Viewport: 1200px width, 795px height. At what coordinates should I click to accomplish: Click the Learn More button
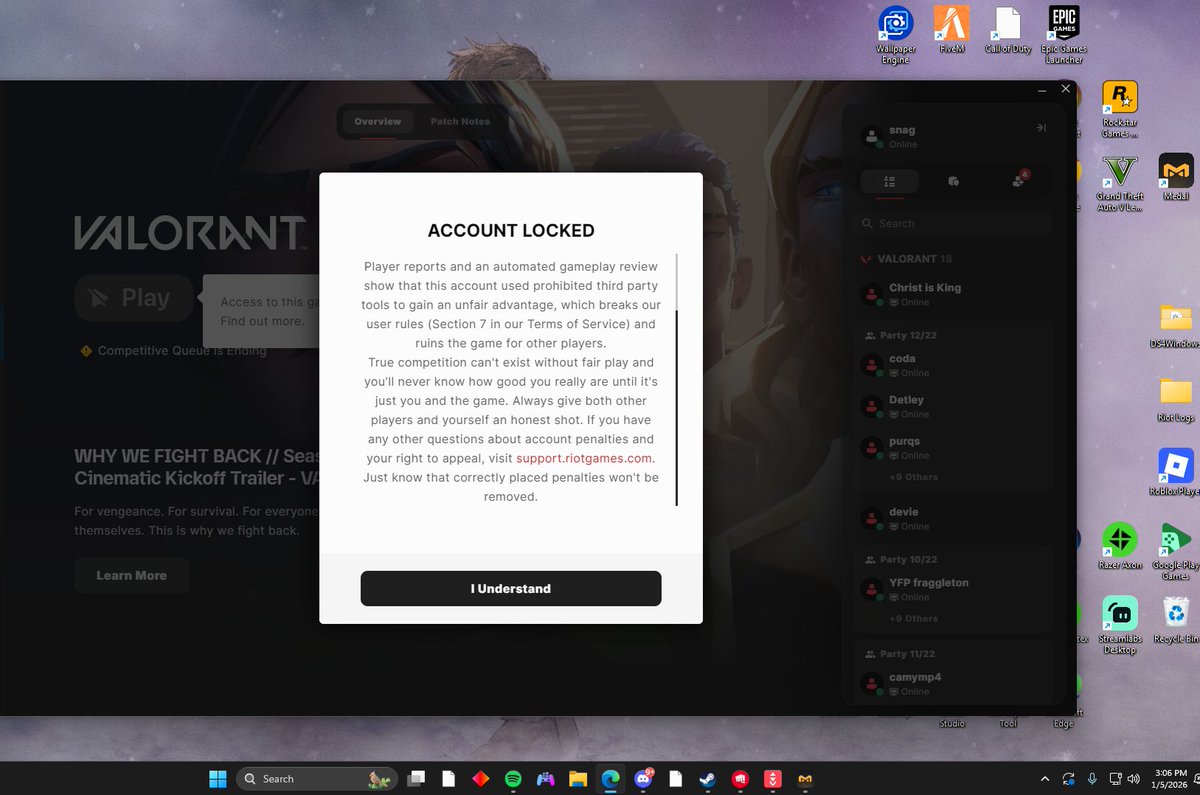click(x=131, y=575)
